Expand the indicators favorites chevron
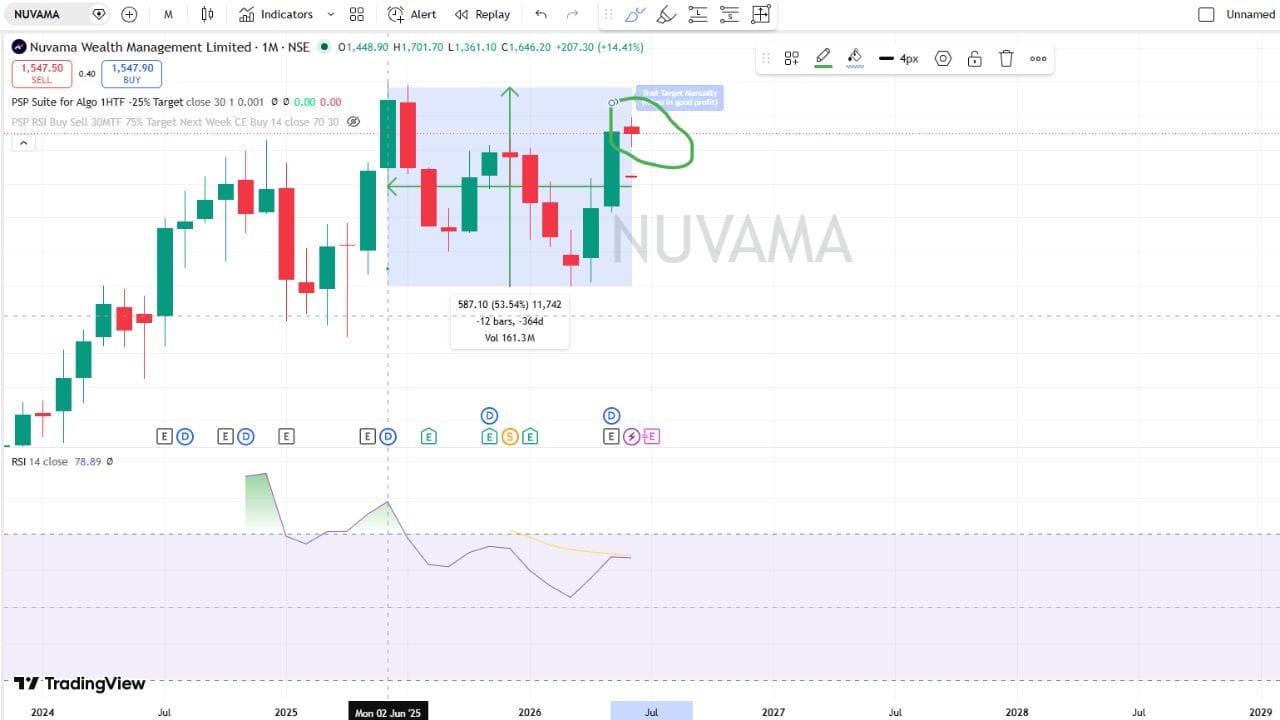The image size is (1280, 720). pyautogui.click(x=331, y=14)
